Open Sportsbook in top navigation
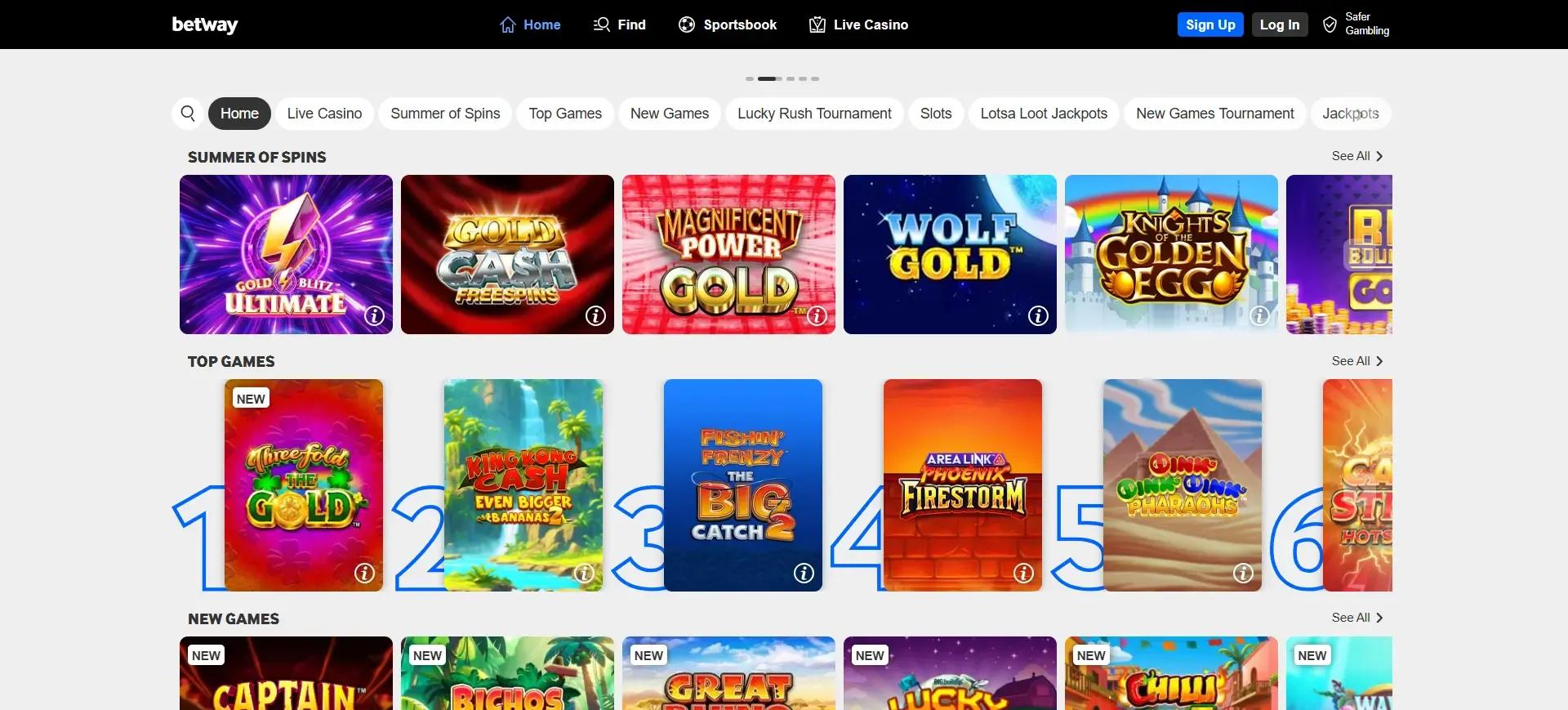This screenshot has width=1568, height=710. tap(728, 25)
